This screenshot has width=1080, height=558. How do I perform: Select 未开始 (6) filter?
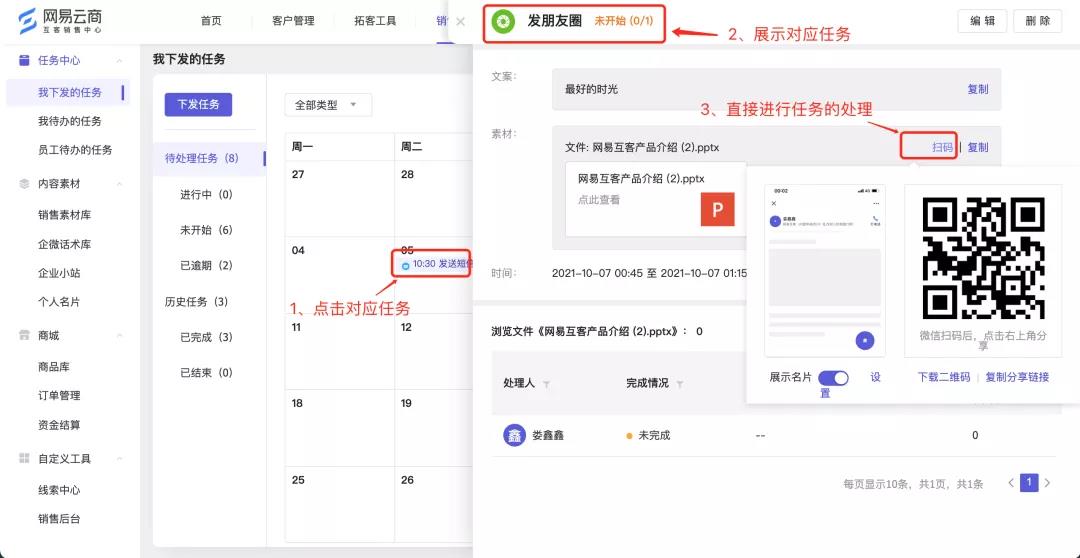click(x=207, y=230)
